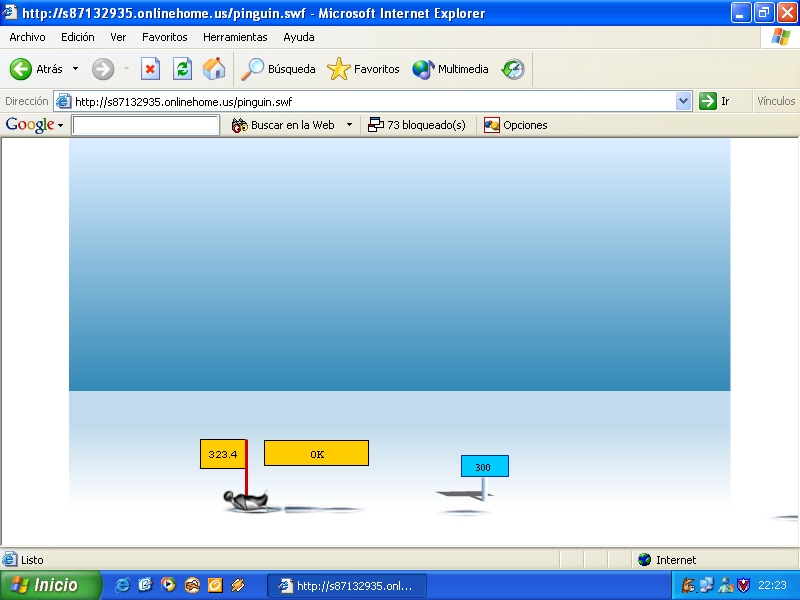Click the first system tray icon
This screenshot has height=600, width=800.
(x=688, y=585)
